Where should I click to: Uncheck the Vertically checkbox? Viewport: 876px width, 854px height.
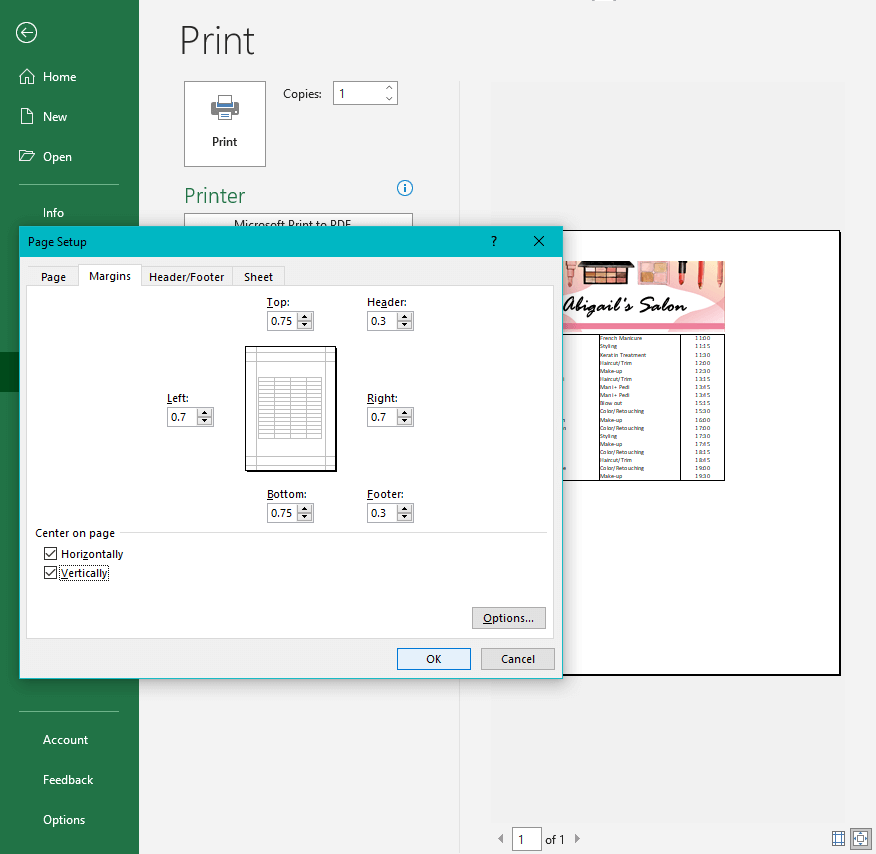(51, 573)
